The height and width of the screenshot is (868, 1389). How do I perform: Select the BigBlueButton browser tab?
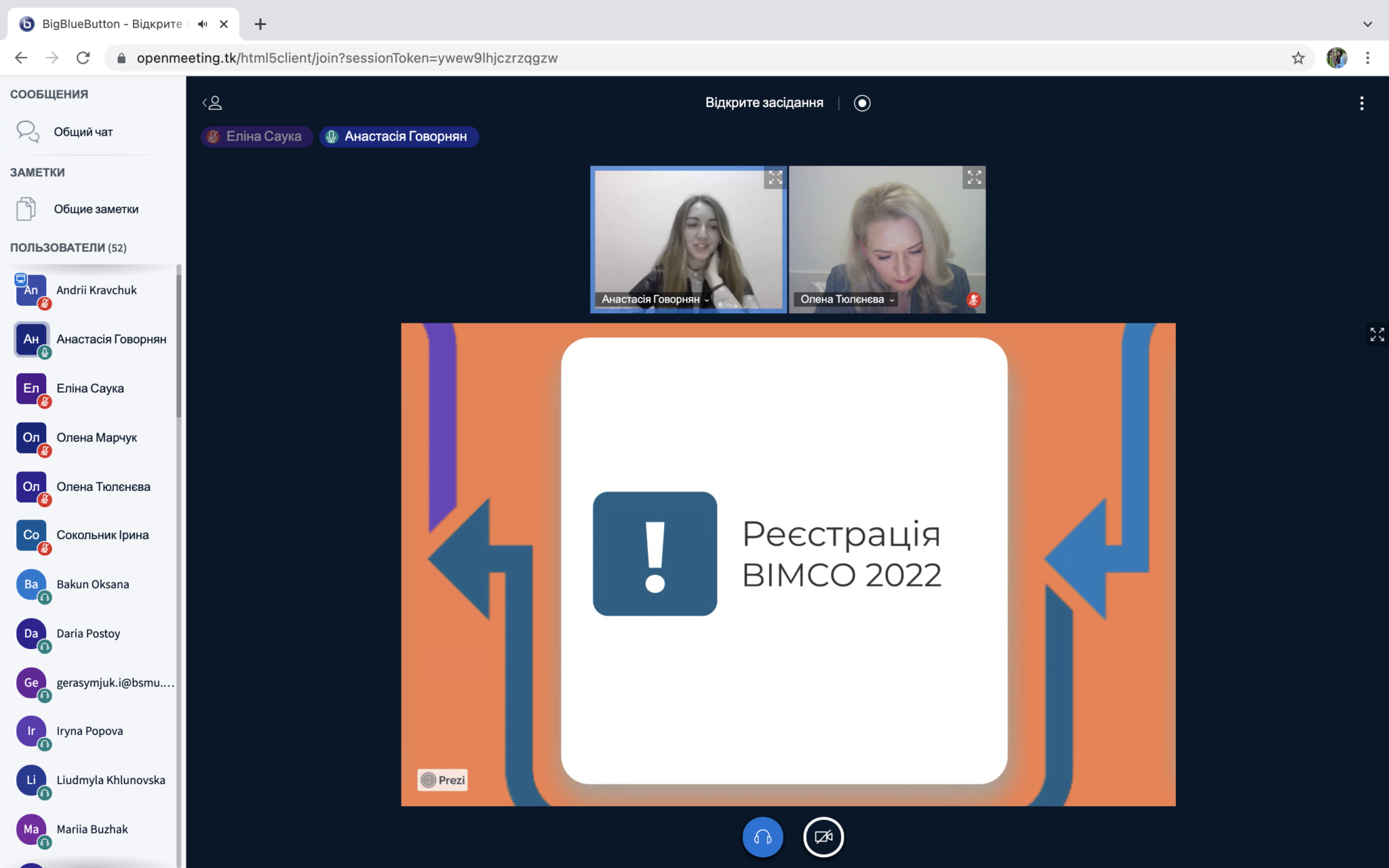coord(123,24)
